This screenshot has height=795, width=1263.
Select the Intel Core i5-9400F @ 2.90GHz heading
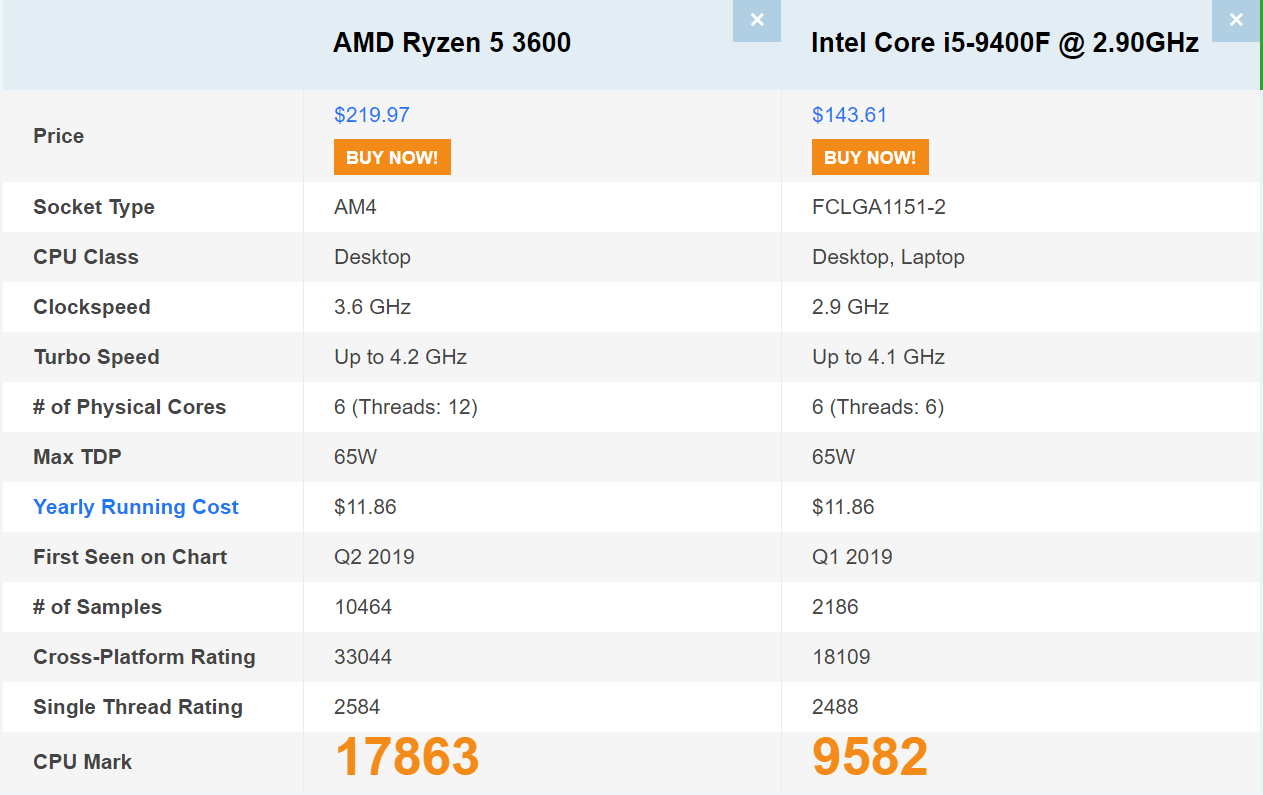coord(1005,43)
